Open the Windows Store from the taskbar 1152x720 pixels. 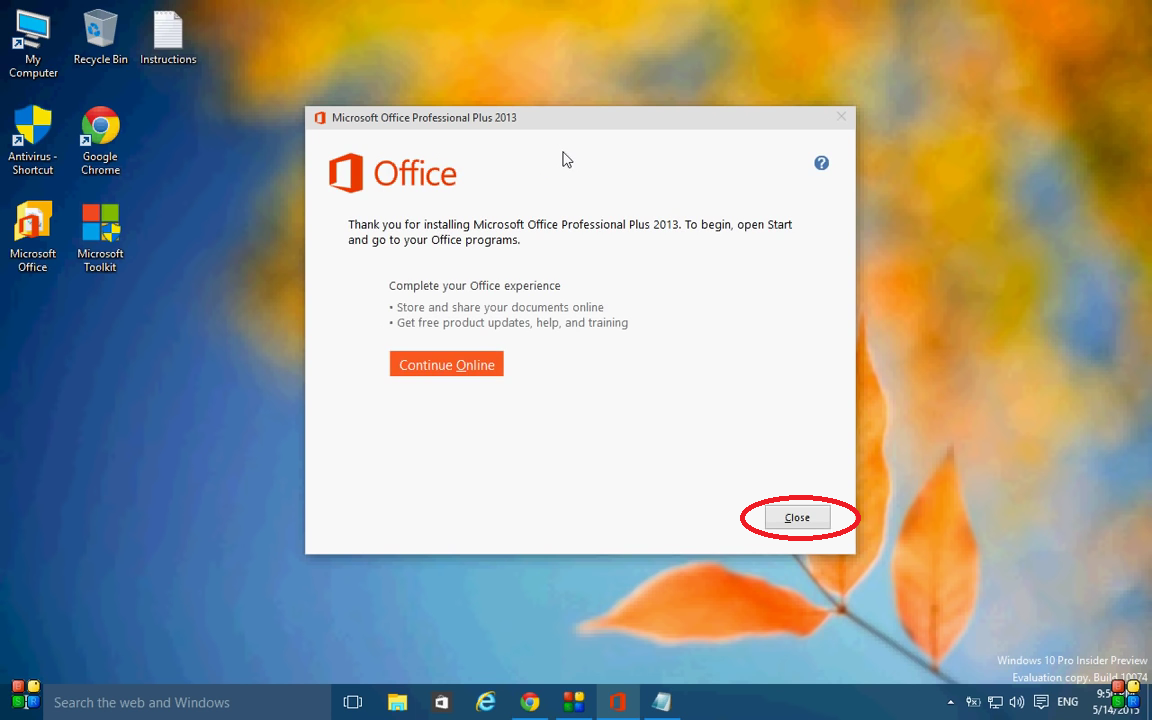441,702
